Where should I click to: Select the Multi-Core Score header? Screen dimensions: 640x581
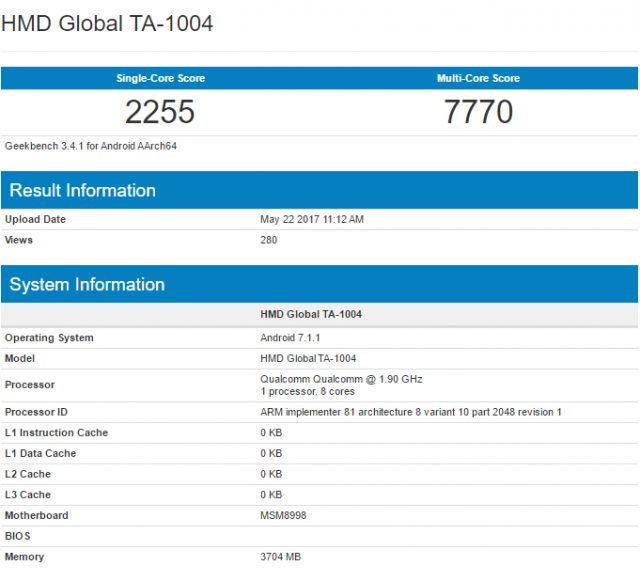tap(478, 78)
